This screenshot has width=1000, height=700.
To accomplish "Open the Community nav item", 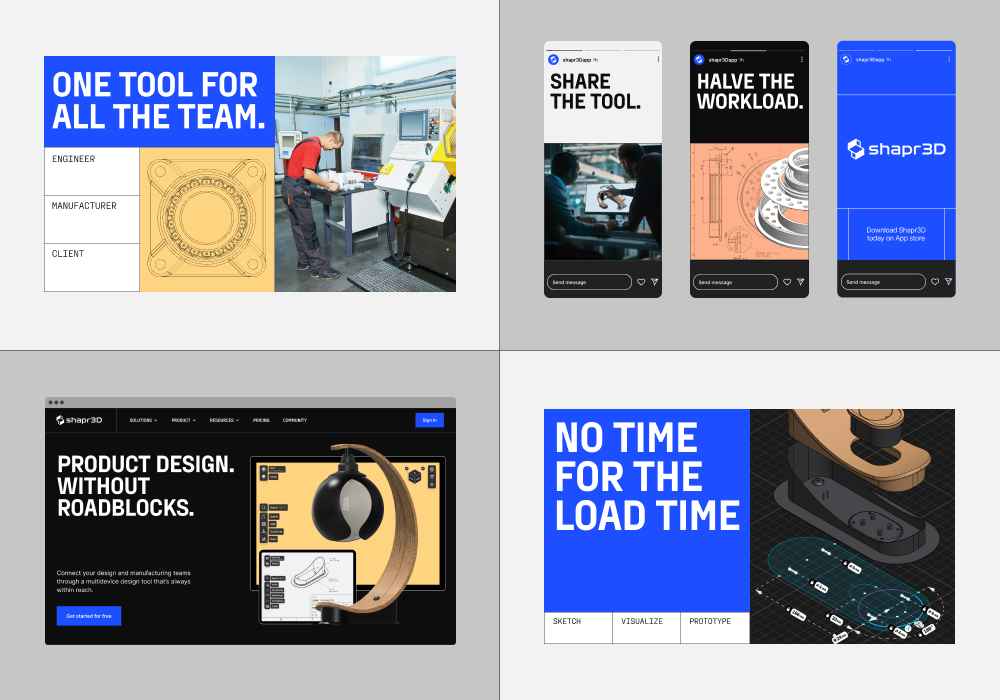I will point(294,420).
